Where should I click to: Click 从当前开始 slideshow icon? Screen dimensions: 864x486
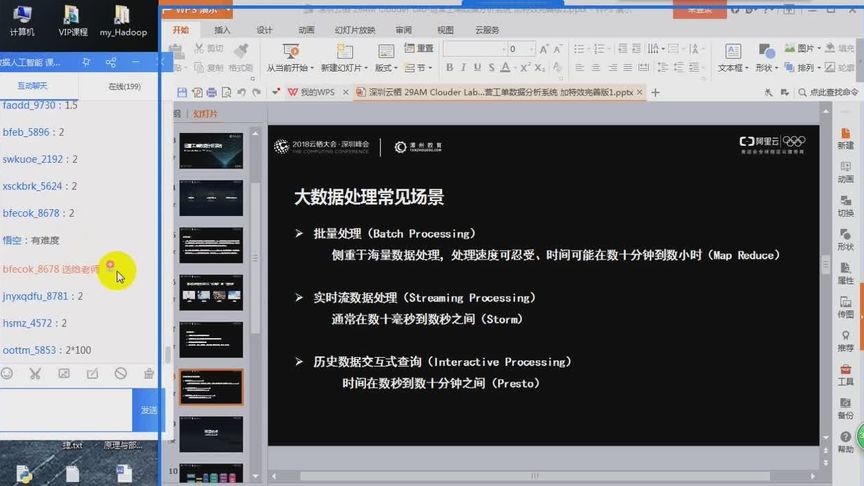coord(290,58)
